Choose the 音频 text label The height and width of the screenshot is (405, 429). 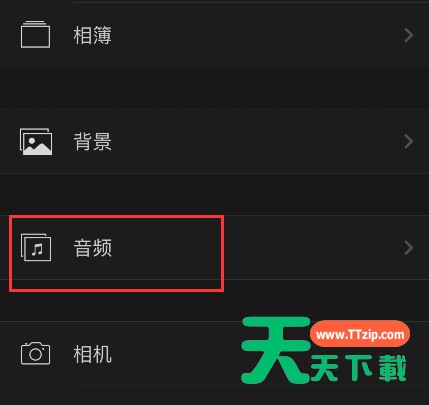pos(92,248)
